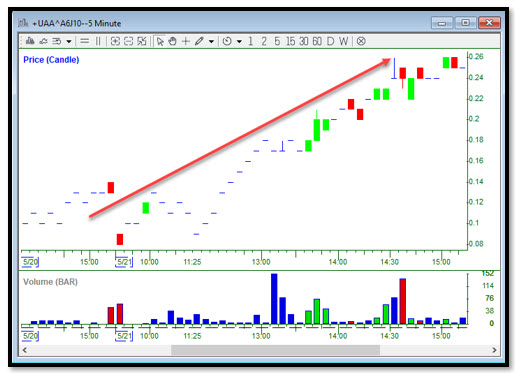Select the arrow pointer tool
Viewport: 515px width, 373px height.
pos(160,41)
